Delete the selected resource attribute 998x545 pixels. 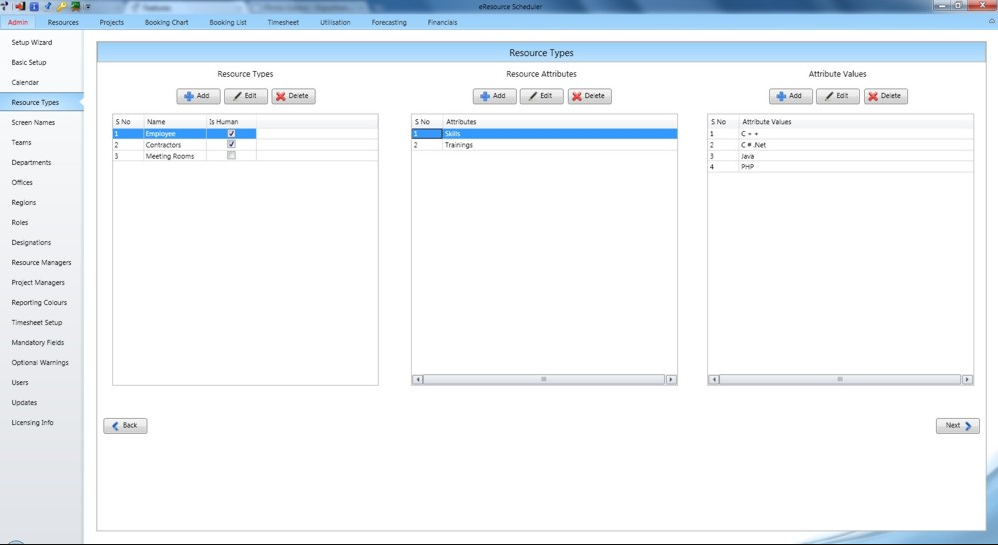pyautogui.click(x=589, y=96)
